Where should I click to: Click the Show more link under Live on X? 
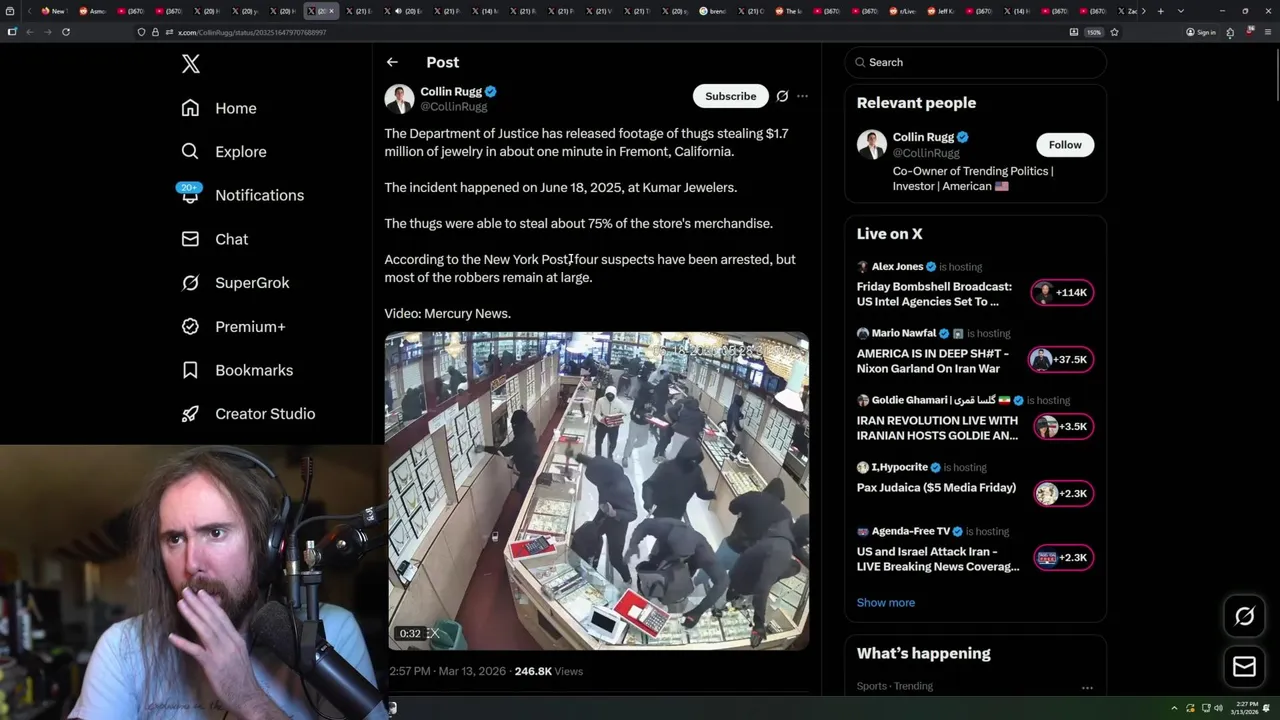885,602
